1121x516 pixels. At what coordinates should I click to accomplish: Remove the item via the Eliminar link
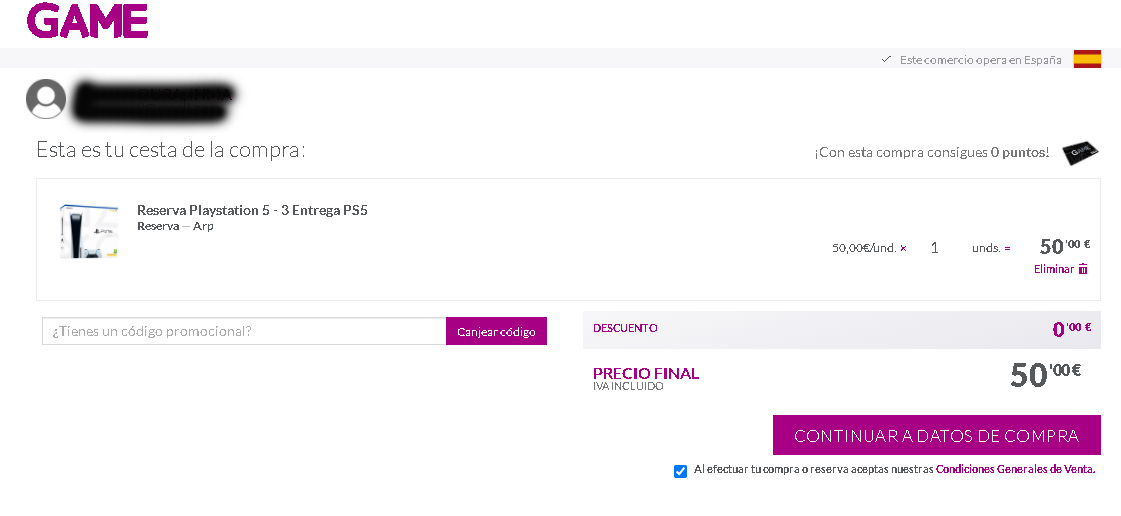1054,269
